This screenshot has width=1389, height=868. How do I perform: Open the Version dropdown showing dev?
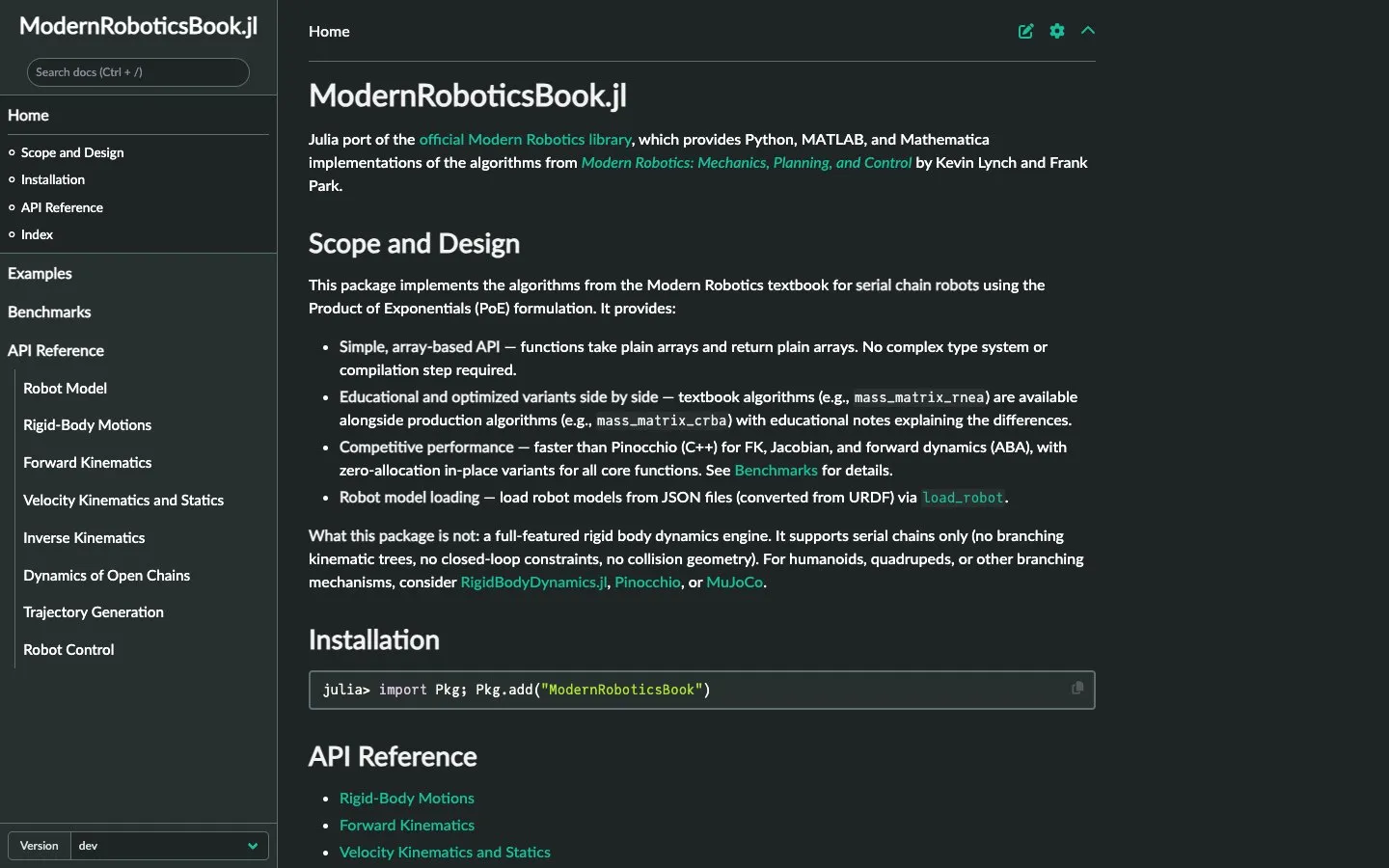point(169,846)
